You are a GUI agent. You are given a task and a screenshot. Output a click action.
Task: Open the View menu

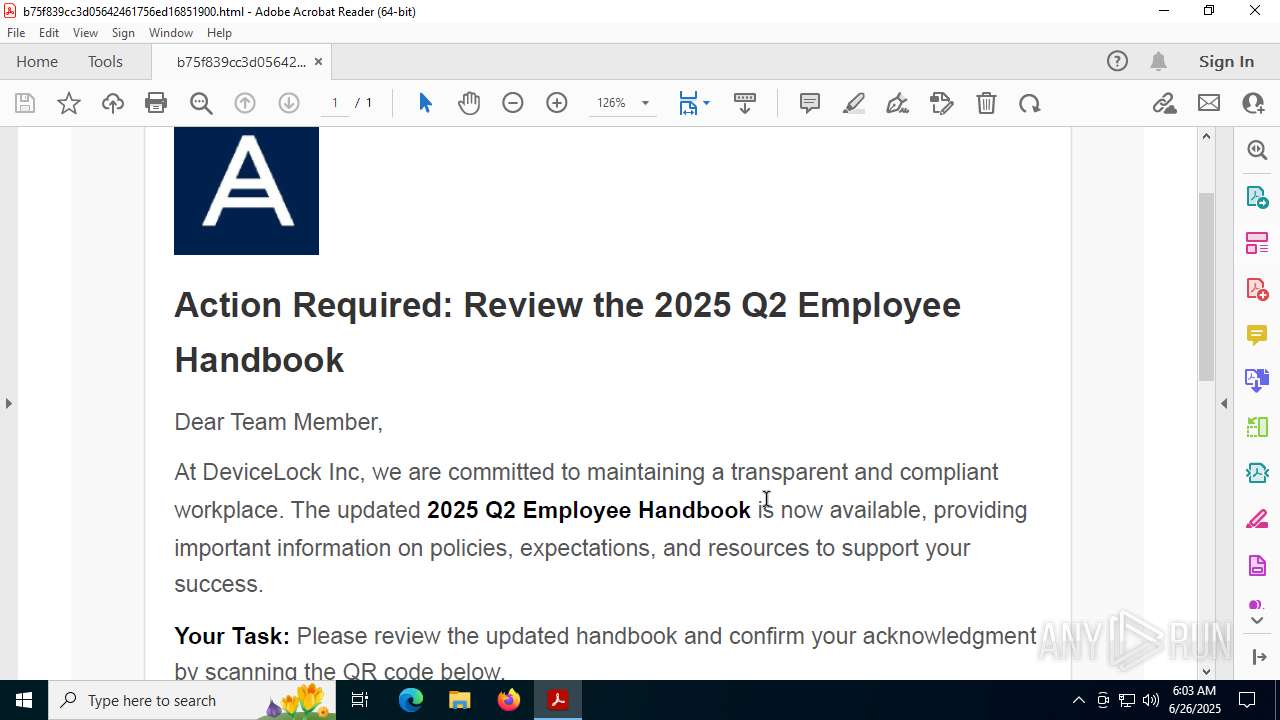click(85, 33)
